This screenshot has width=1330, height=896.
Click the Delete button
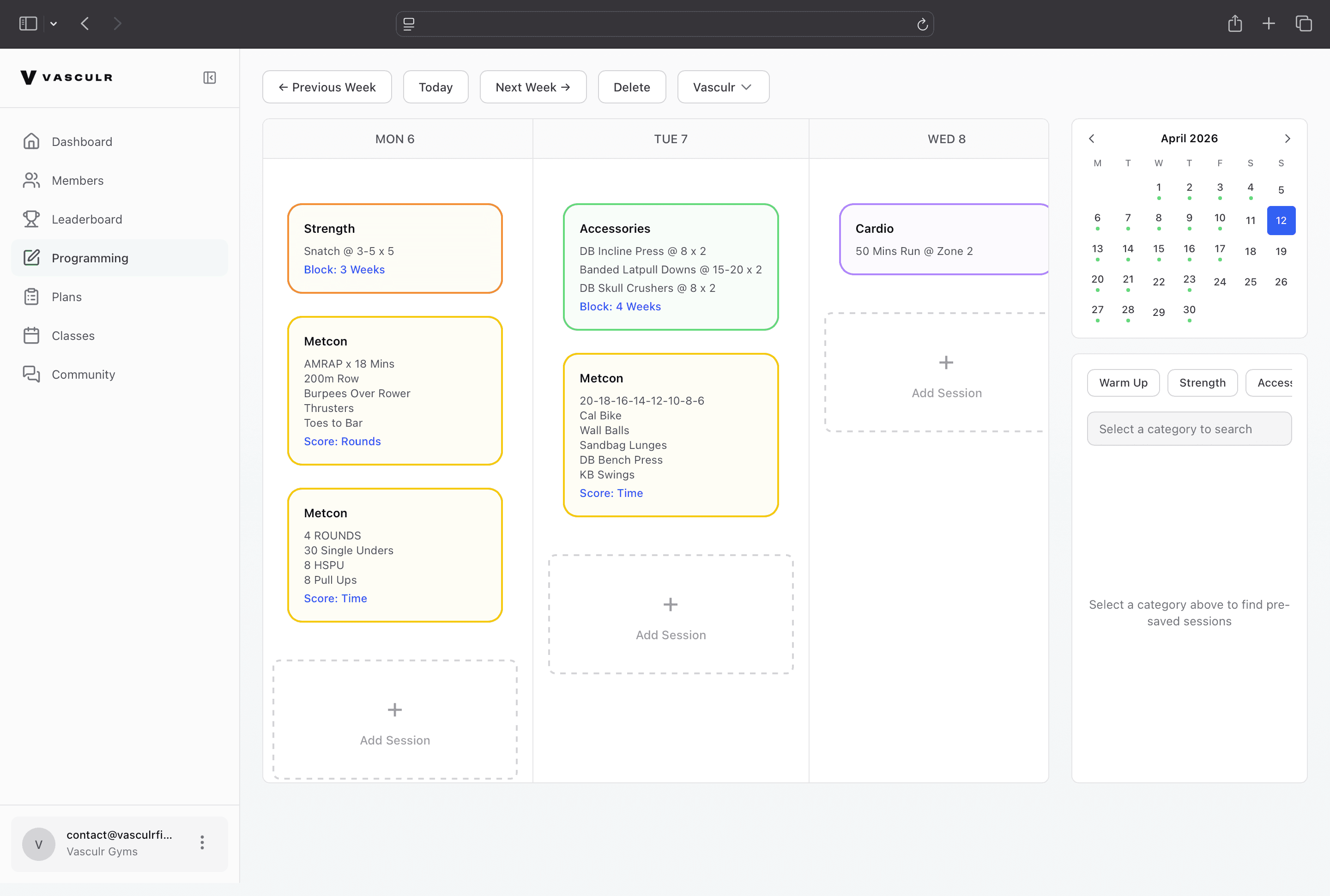tap(631, 87)
